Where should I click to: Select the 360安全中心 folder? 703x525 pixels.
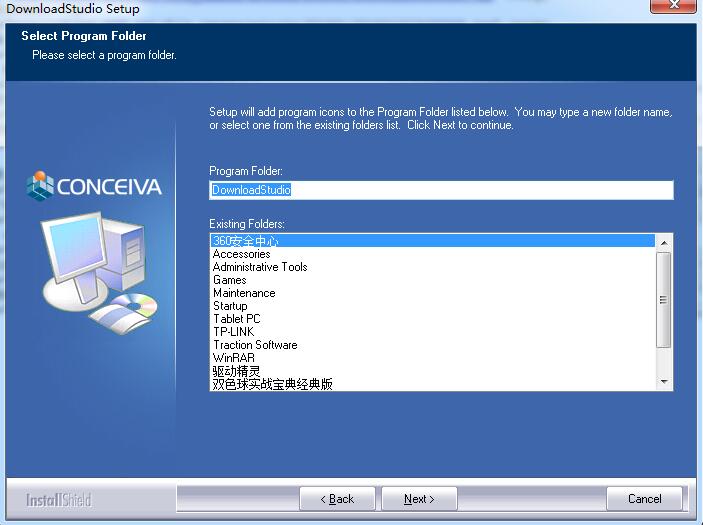(x=245, y=241)
